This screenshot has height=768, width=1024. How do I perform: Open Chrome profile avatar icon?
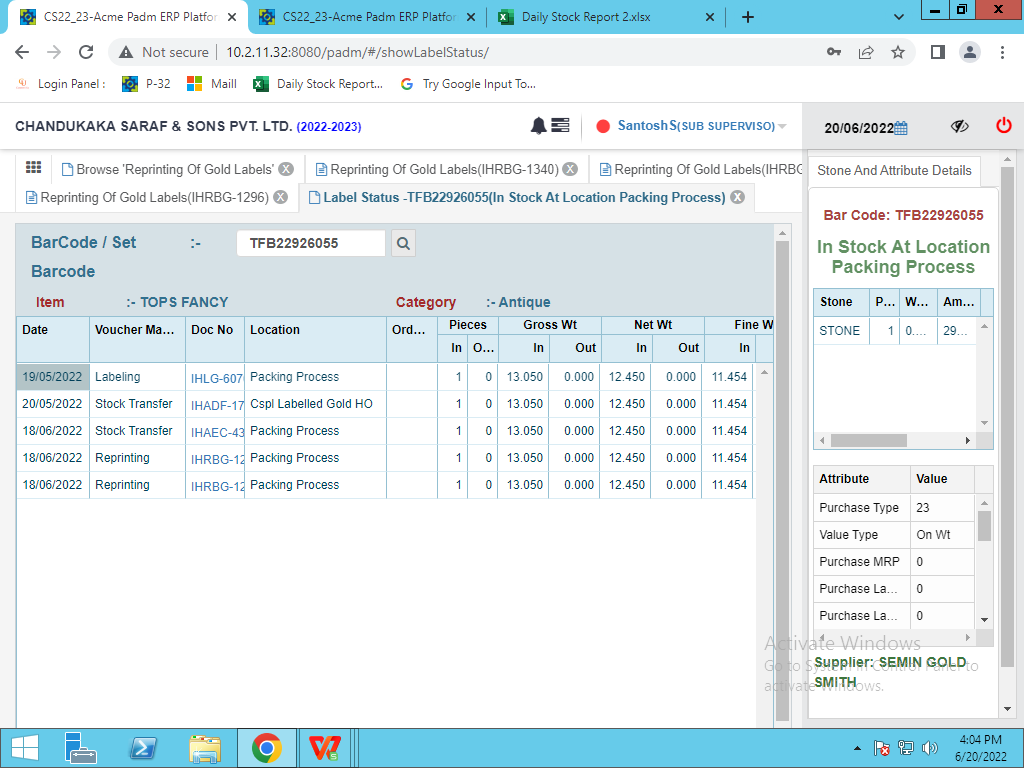click(970, 52)
